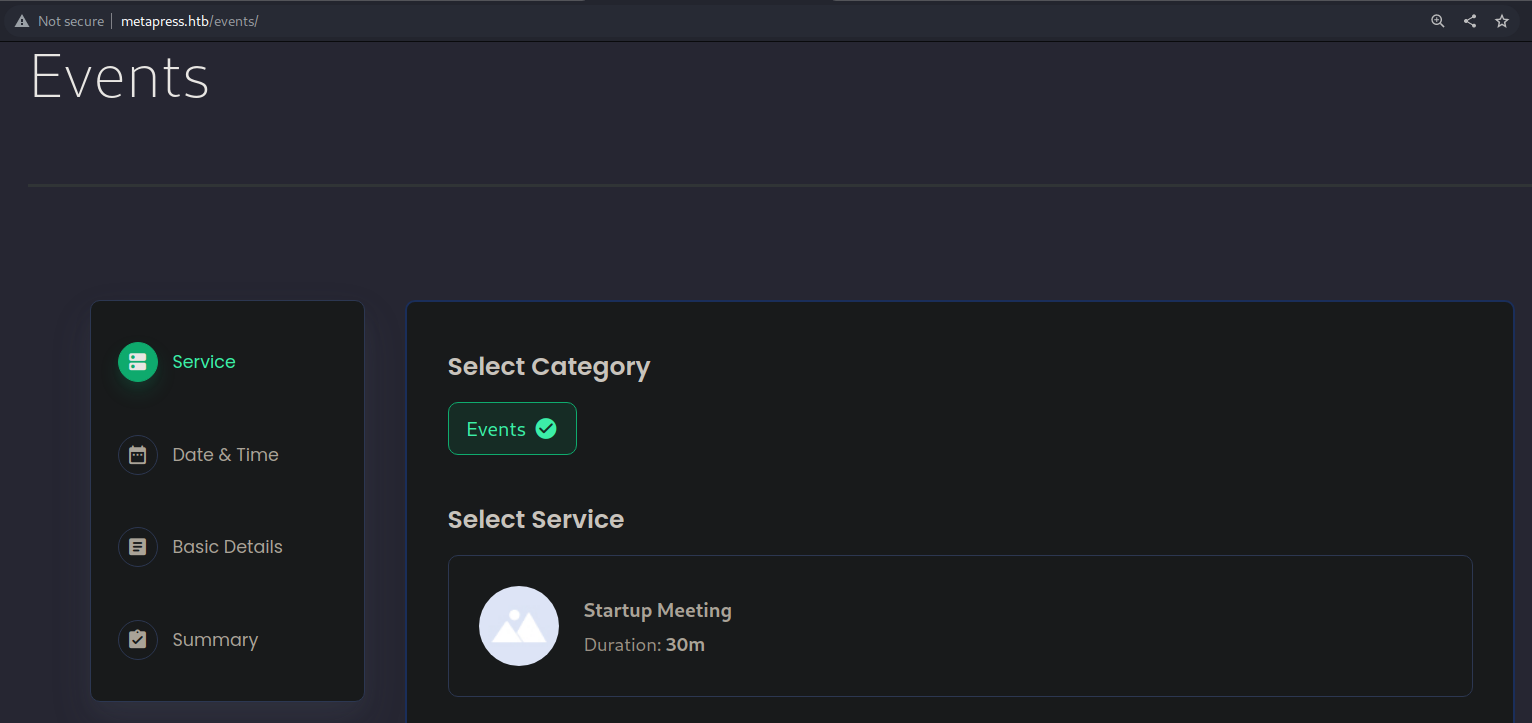Image resolution: width=1532 pixels, height=723 pixels.
Task: Click the Date & Time calendar icon
Action: click(x=138, y=455)
